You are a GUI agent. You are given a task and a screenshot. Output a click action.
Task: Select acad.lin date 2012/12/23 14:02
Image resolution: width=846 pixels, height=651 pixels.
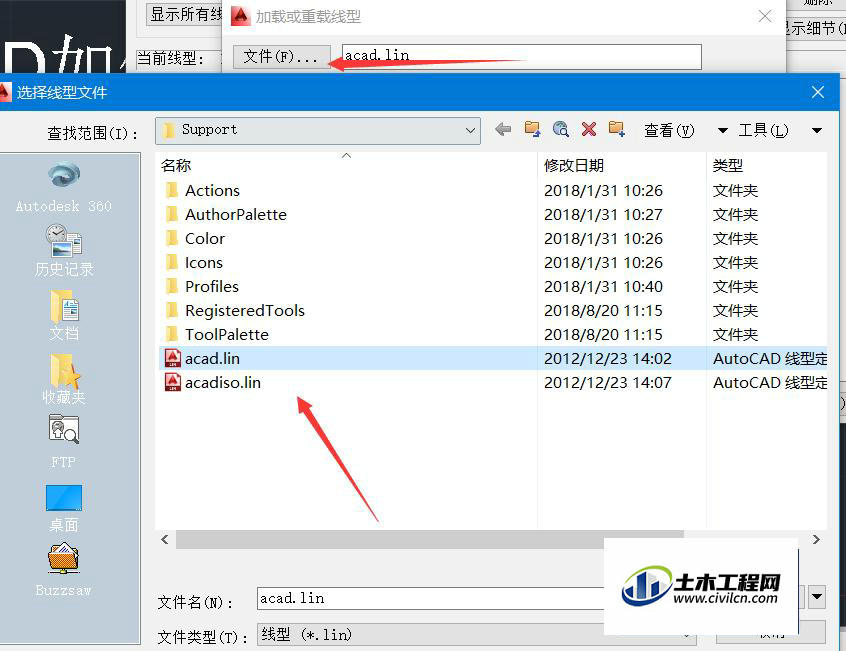click(608, 359)
